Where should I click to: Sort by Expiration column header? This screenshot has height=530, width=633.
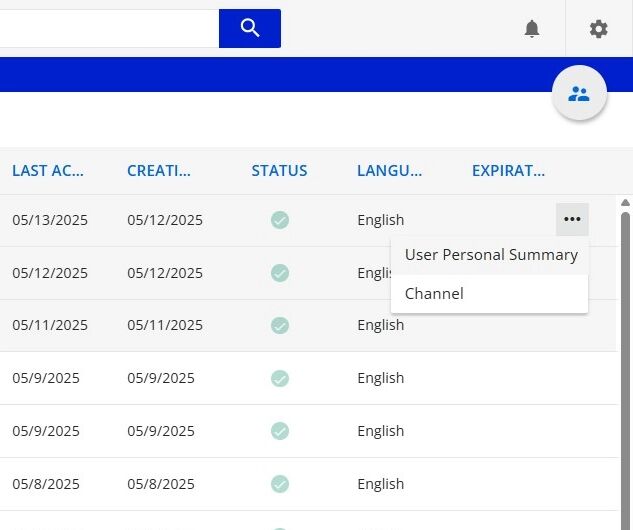pyautogui.click(x=508, y=171)
